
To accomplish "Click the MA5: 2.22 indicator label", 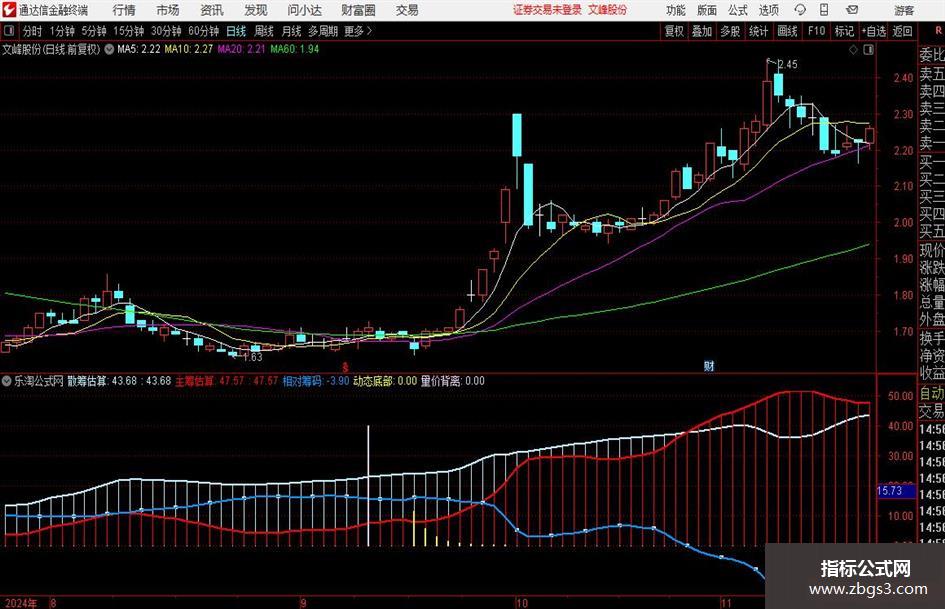I will [x=139, y=49].
